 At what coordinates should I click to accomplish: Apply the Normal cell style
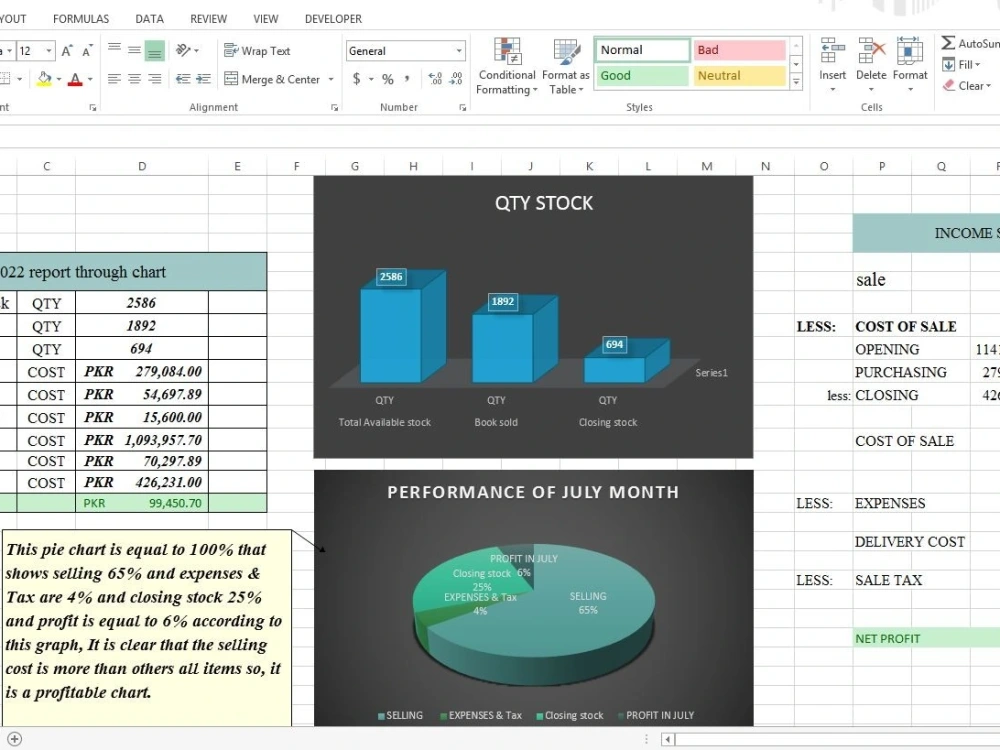(x=642, y=50)
